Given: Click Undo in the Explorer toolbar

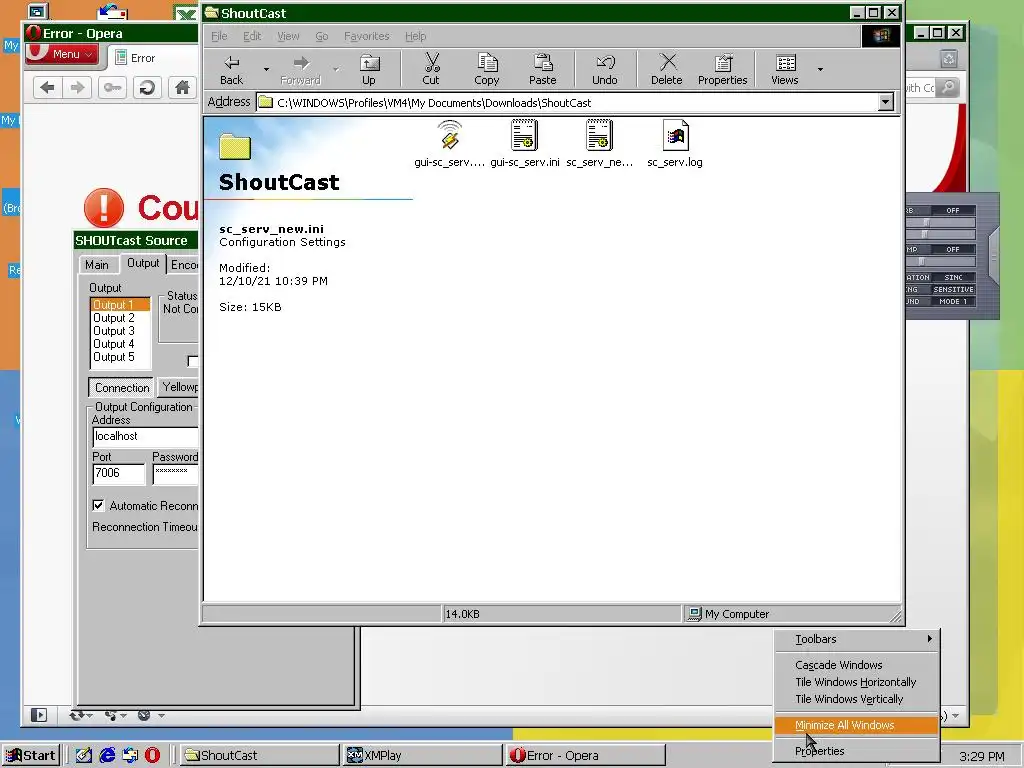Looking at the screenshot, I should click(605, 70).
